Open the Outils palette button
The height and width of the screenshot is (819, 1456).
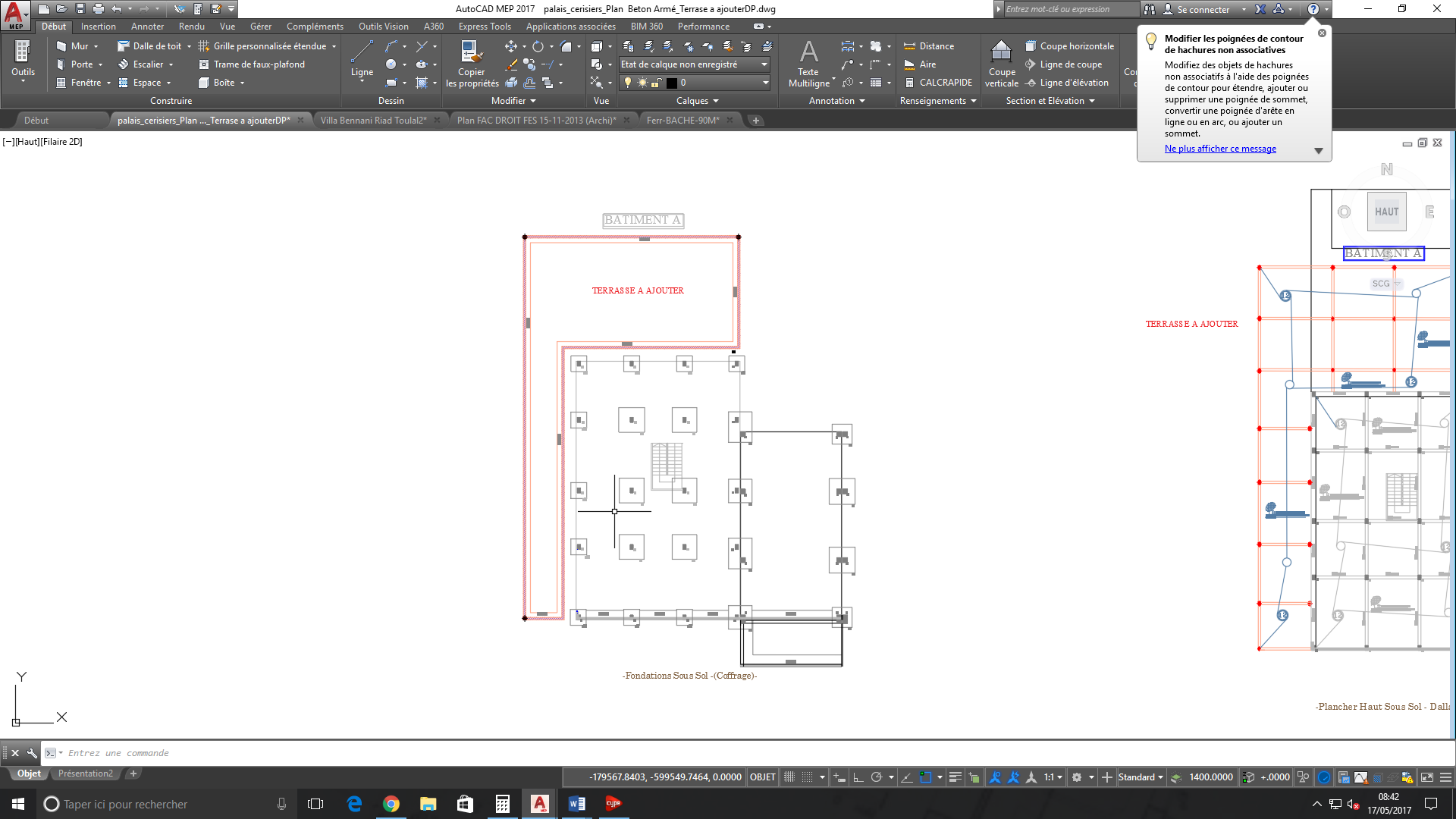click(23, 61)
